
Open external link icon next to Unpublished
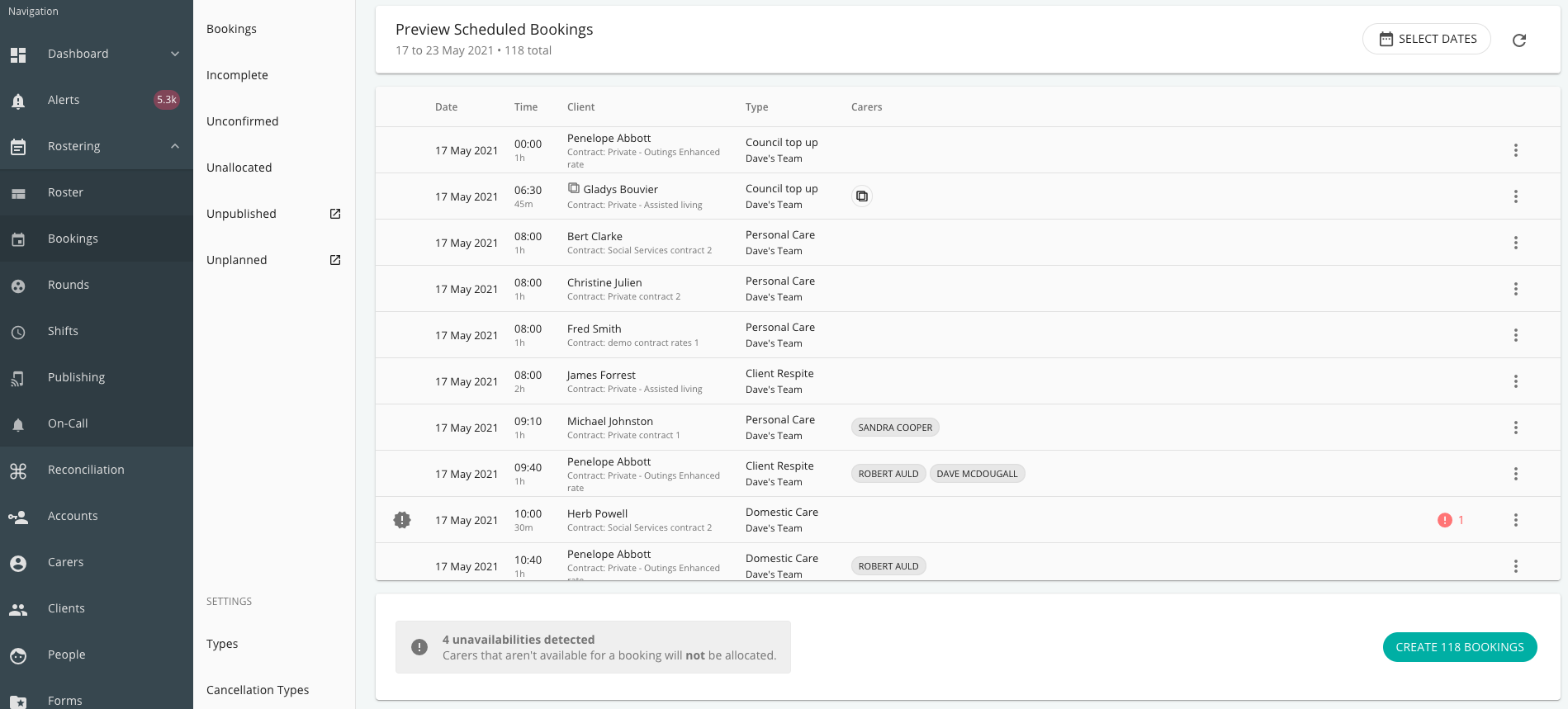click(335, 214)
